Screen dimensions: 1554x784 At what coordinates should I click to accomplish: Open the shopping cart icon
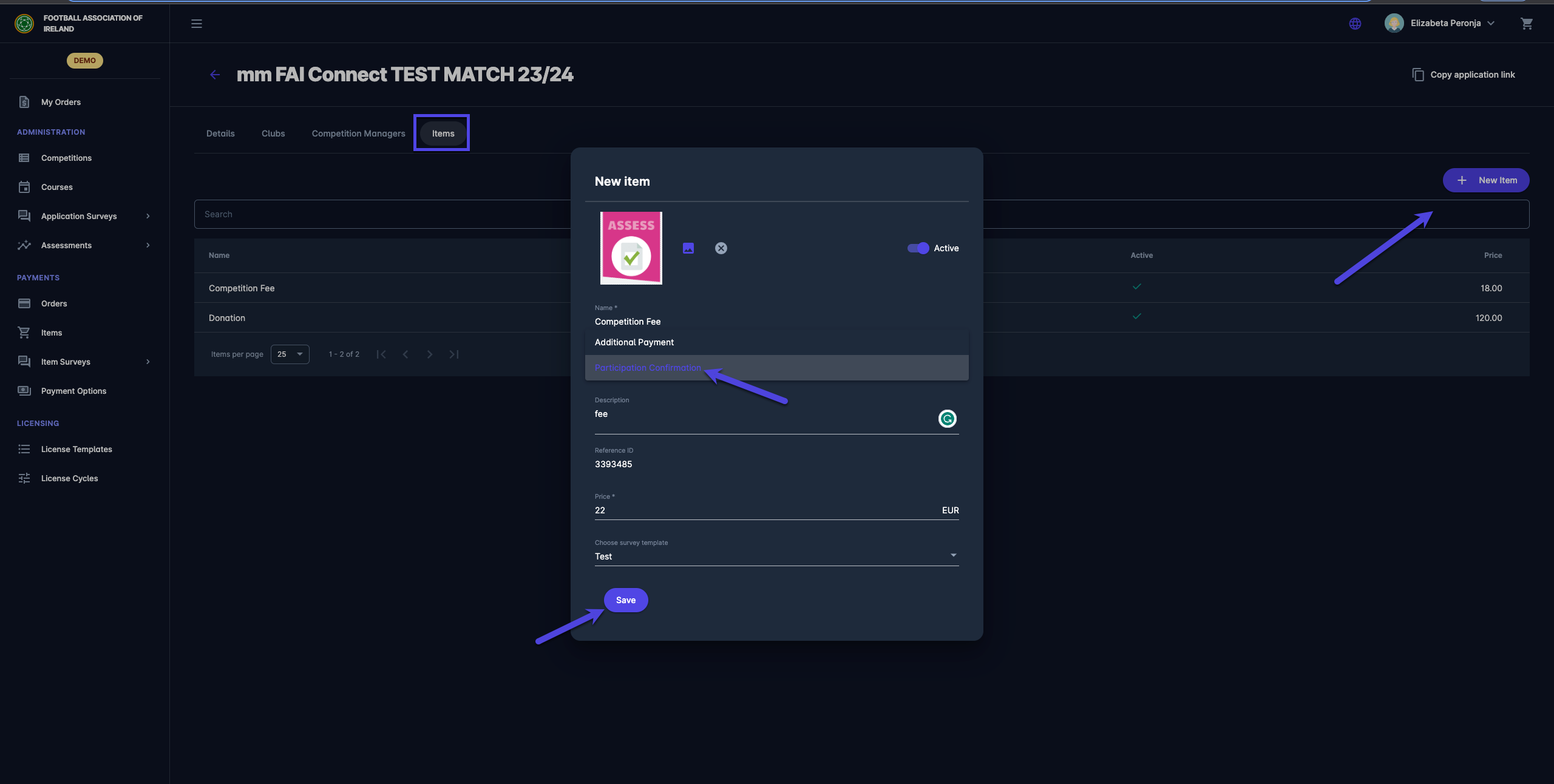[1527, 24]
